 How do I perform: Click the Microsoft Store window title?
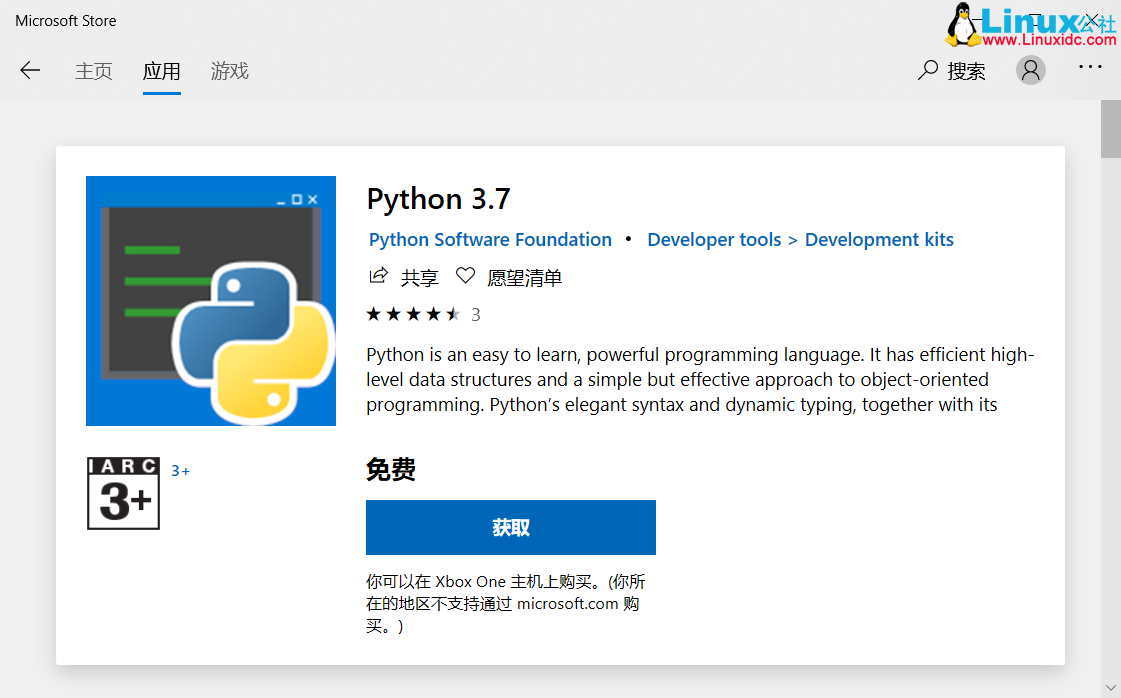pos(66,21)
